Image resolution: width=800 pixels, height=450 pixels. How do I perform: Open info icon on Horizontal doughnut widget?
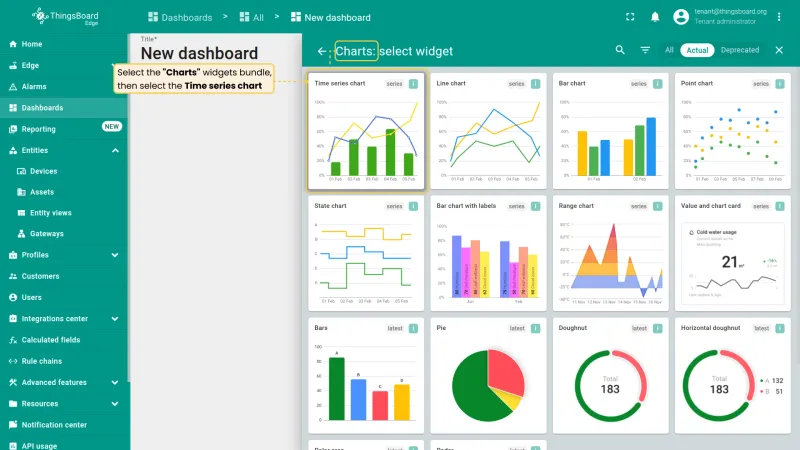point(780,329)
